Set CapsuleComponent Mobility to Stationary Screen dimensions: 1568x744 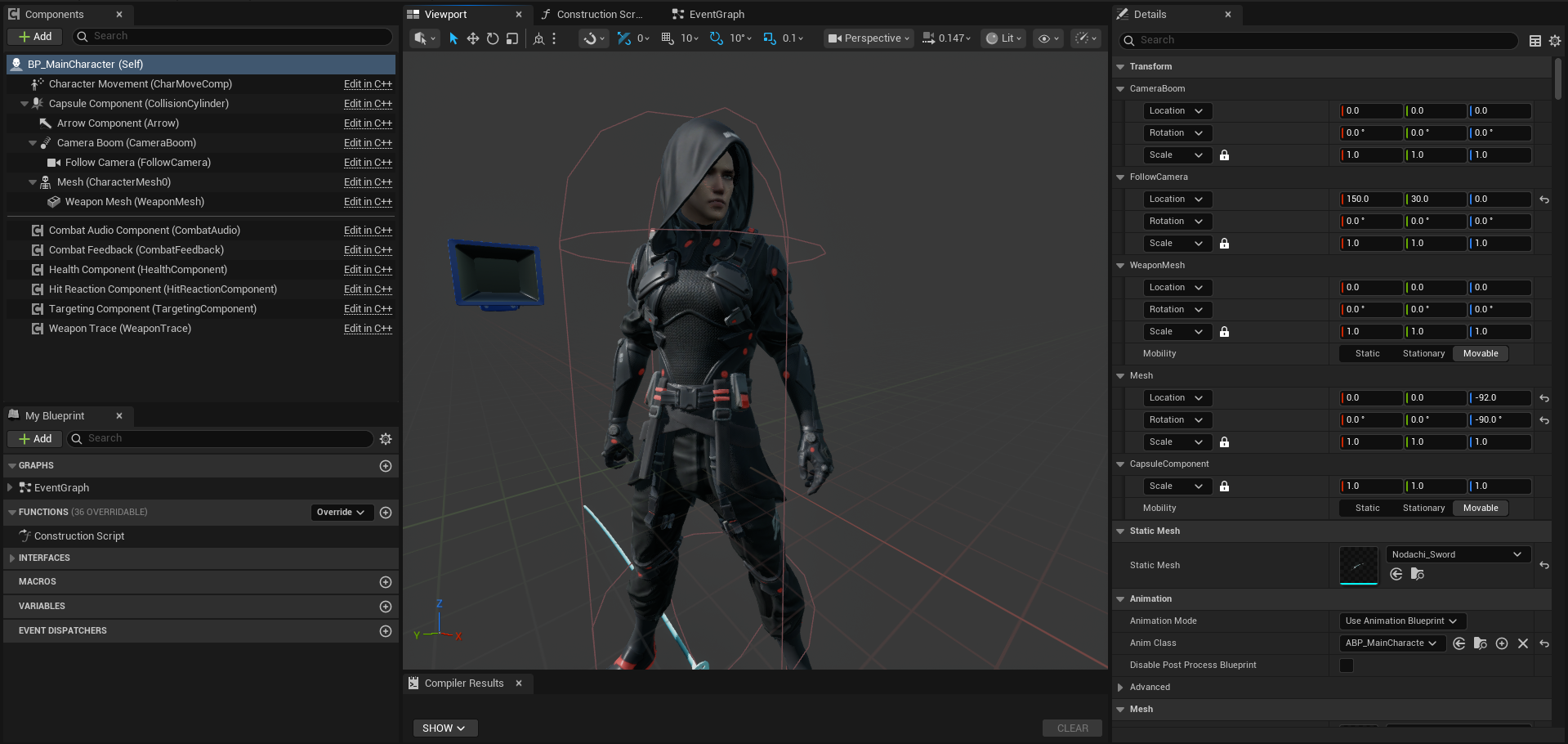point(1423,509)
